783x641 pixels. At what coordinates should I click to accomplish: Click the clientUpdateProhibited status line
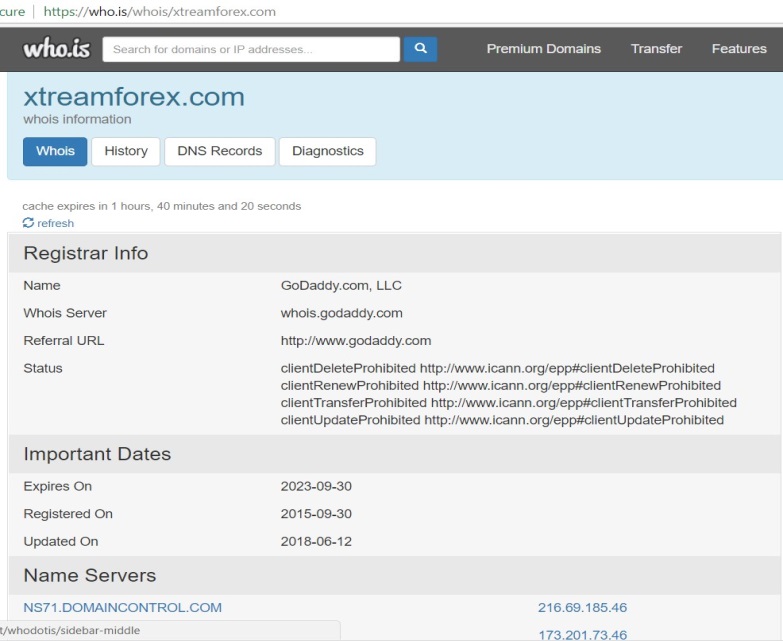(502, 420)
